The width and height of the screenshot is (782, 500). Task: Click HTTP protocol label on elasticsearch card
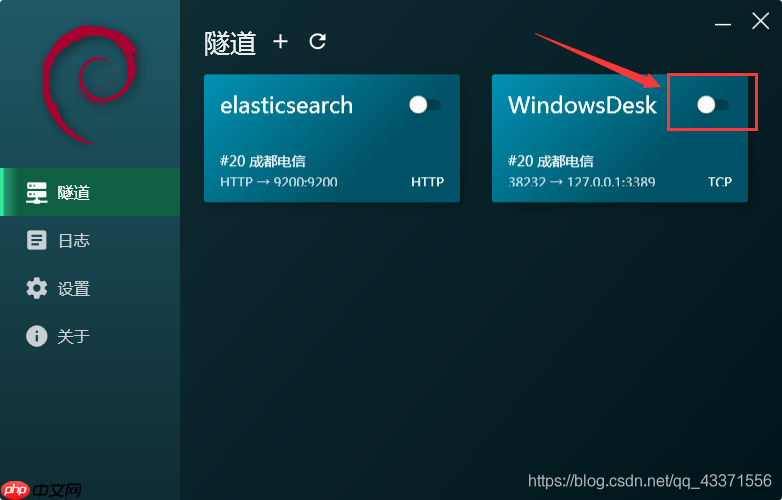coord(427,181)
